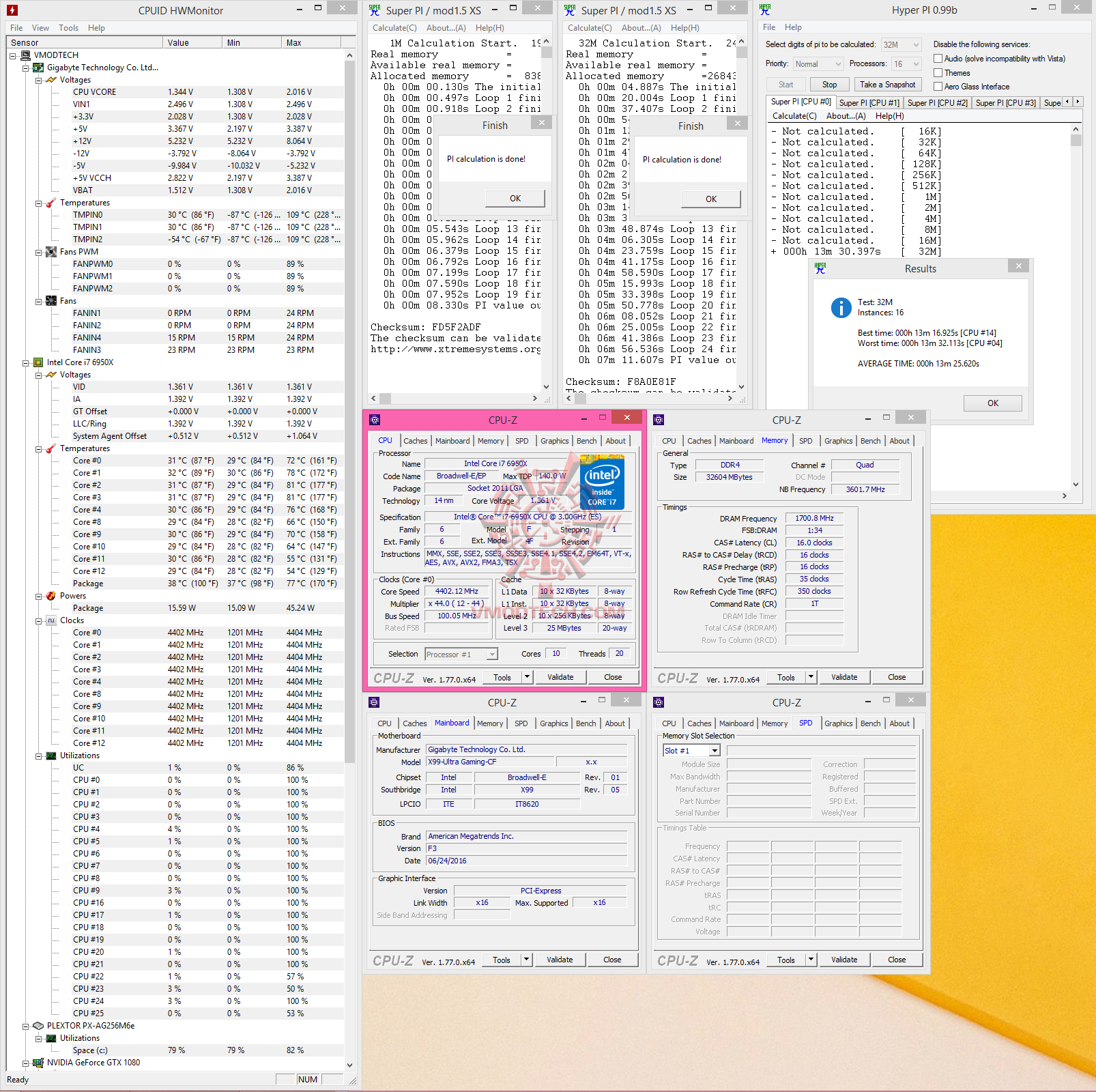Open the Priority Normal dropdown
This screenshot has width=1096, height=1092.
(818, 64)
